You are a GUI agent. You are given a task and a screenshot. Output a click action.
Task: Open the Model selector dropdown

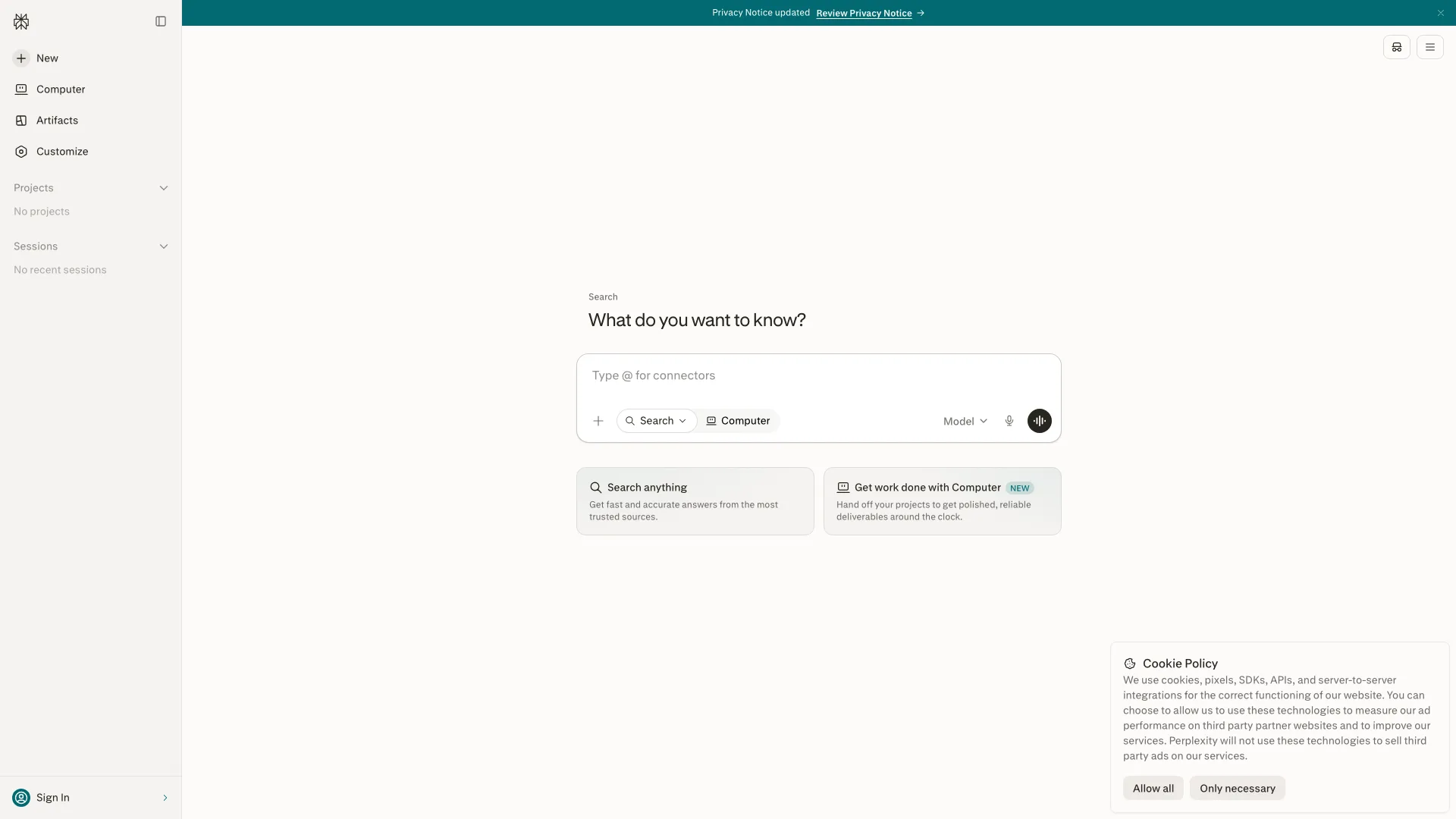965,422
